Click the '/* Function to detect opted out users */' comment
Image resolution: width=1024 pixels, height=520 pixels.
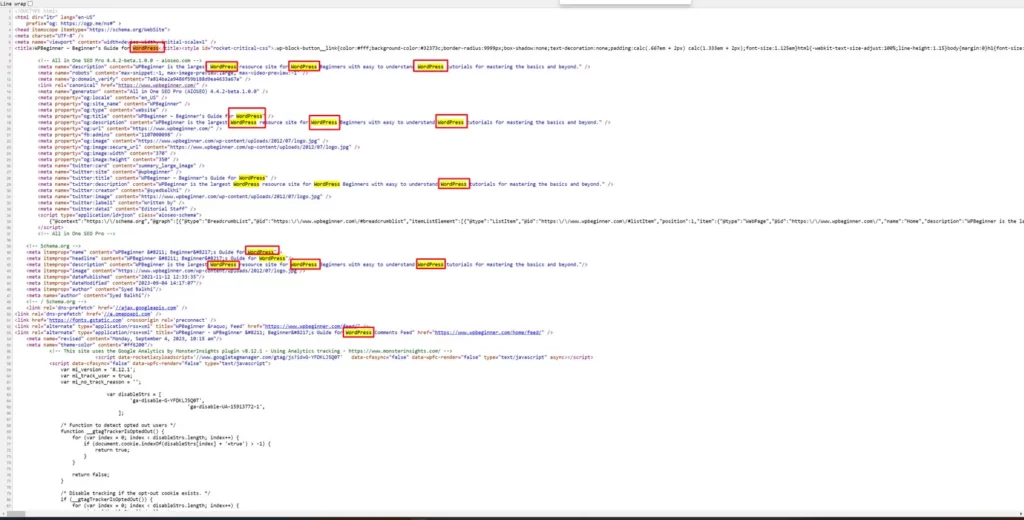[x=118, y=425]
